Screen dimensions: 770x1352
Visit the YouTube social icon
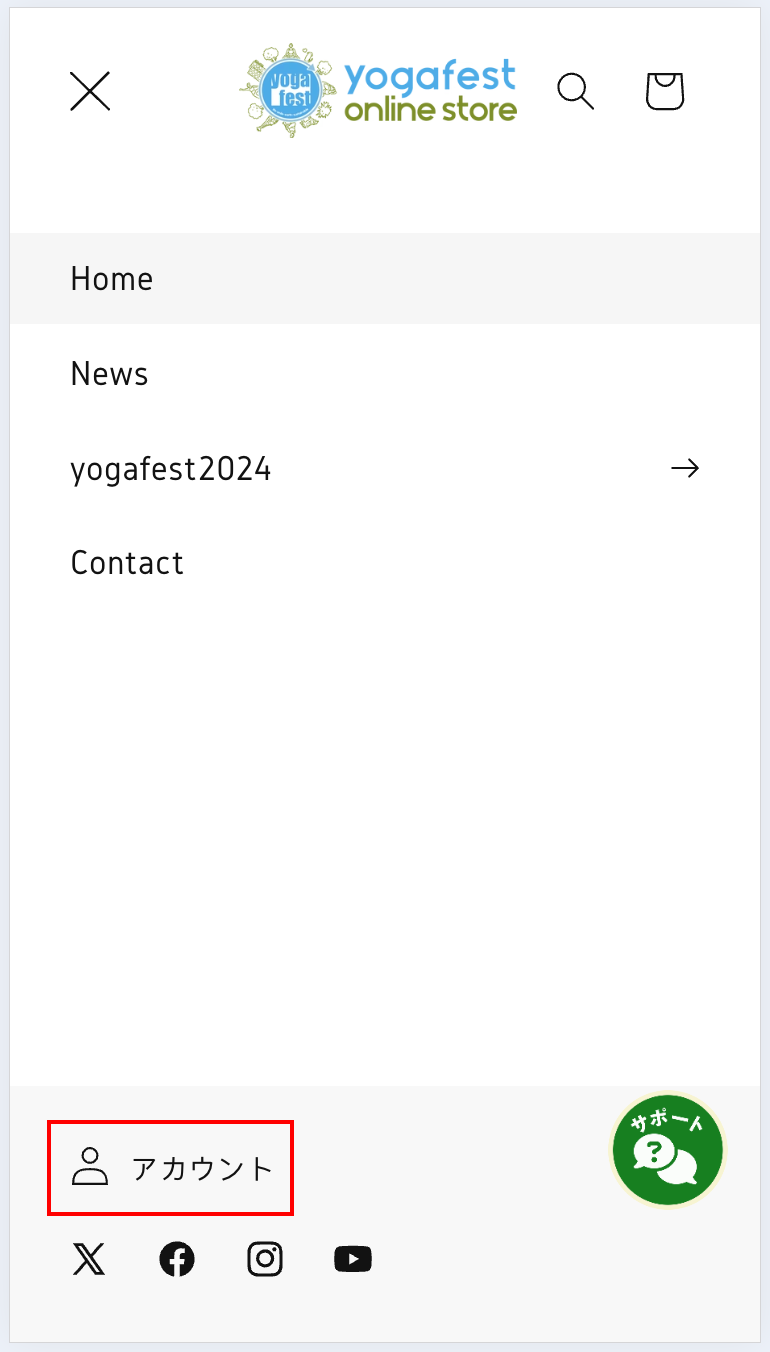coord(353,1259)
